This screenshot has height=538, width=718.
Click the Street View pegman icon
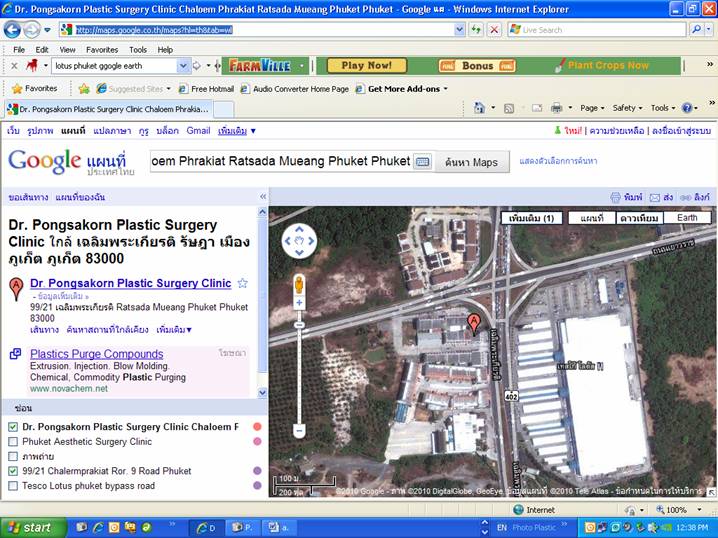coord(299,285)
